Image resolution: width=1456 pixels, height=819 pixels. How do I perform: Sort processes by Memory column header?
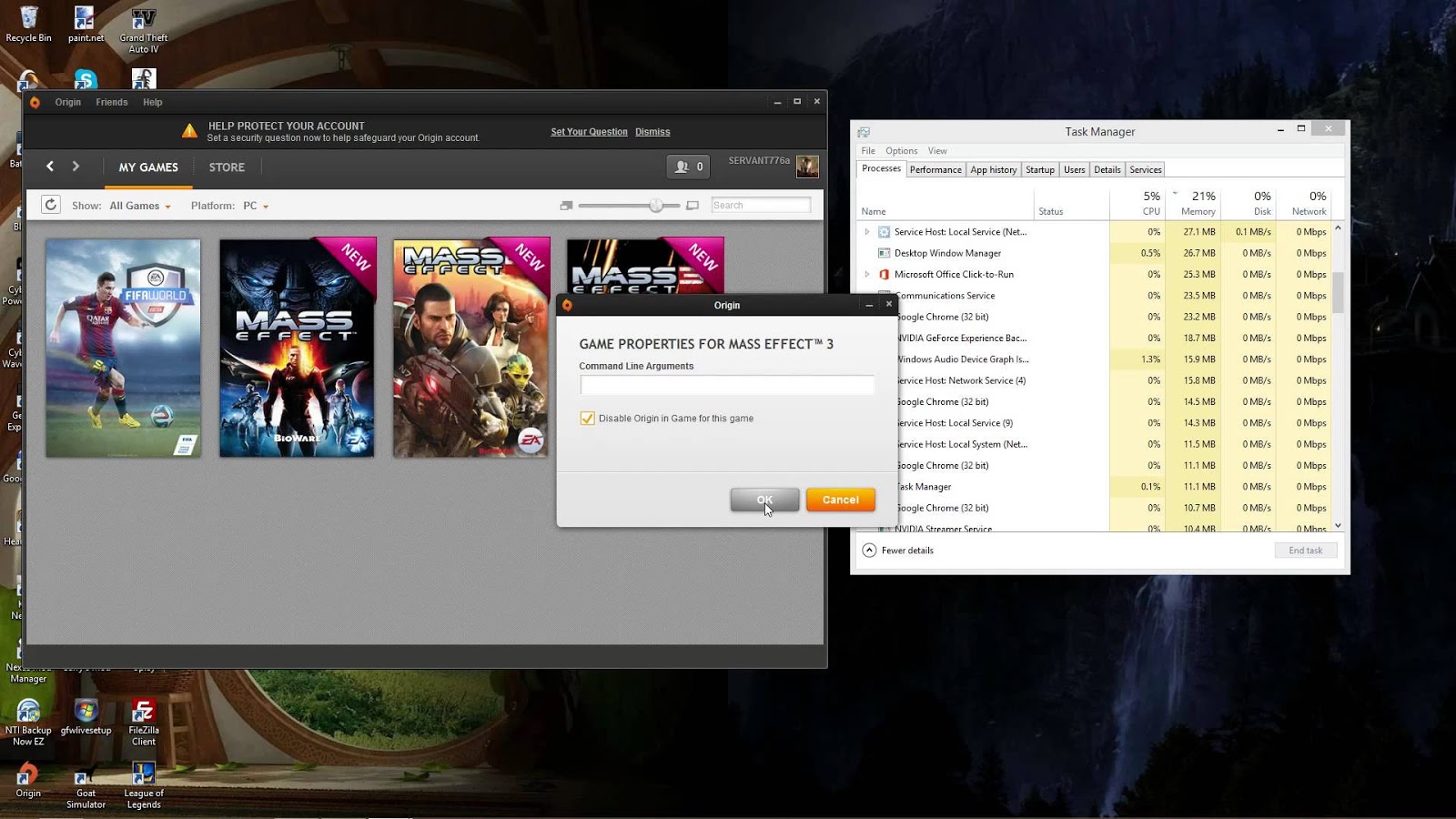(1192, 203)
